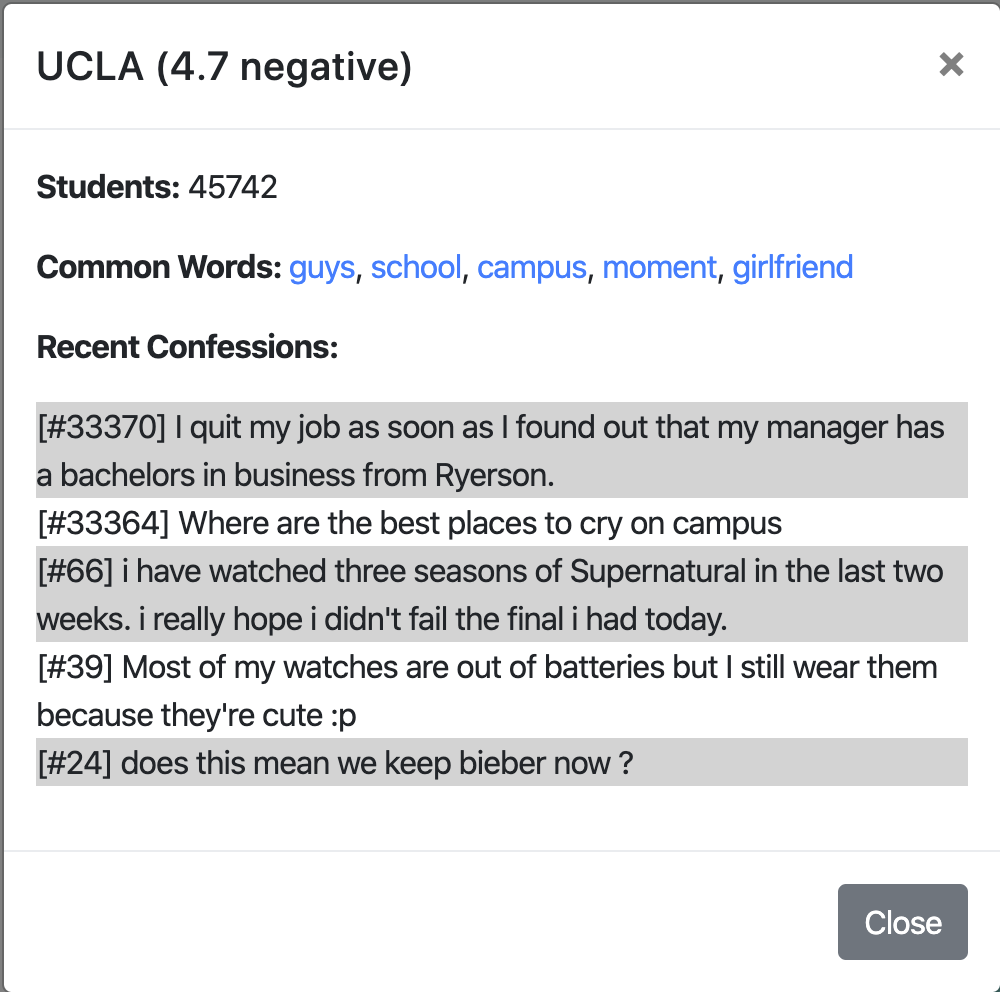
Task: Click the [#24] confession ID tag
Action: click(x=75, y=763)
